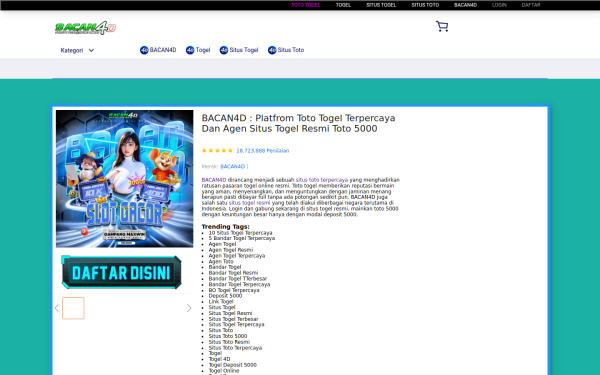Click DAFTAR in top bar

pyautogui.click(x=531, y=5)
